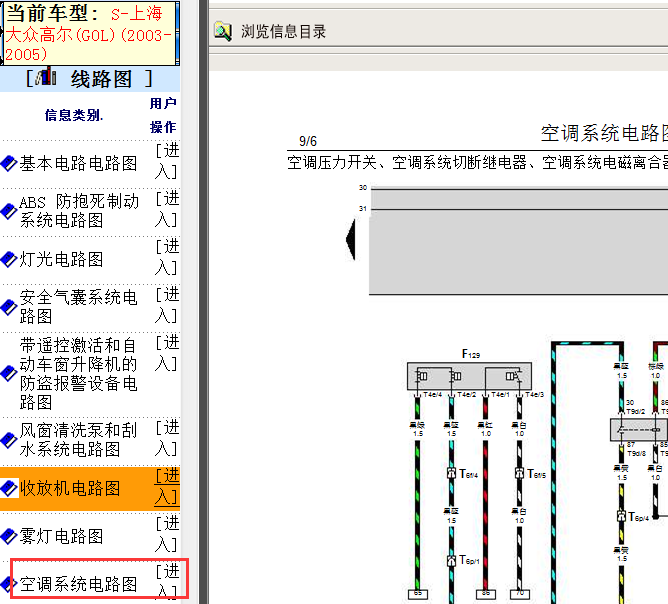This screenshot has height=604, width=668.
Task: Click book icon beside 收放机电路图
Action: [9, 488]
